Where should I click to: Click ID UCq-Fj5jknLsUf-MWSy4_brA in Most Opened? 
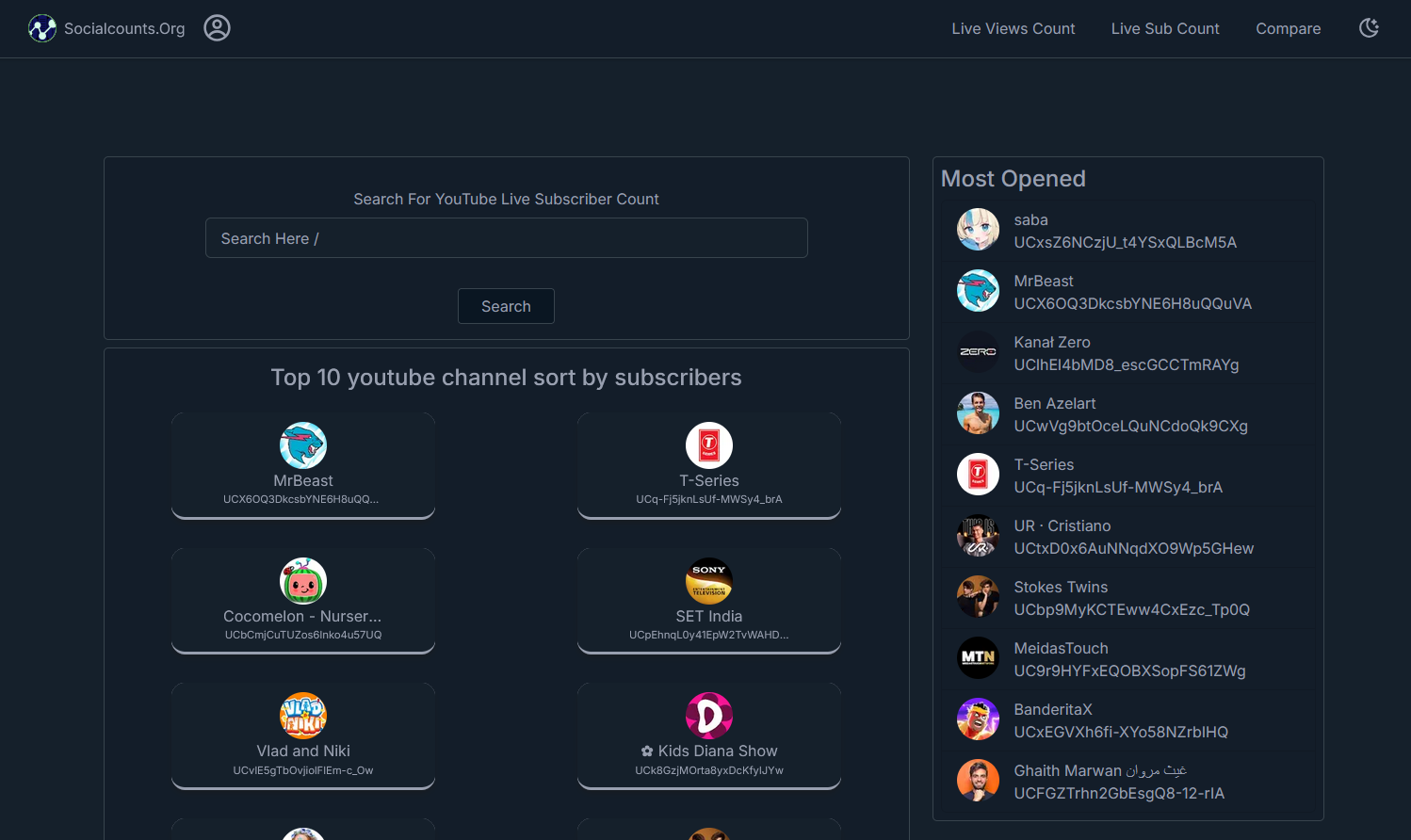point(1118,487)
